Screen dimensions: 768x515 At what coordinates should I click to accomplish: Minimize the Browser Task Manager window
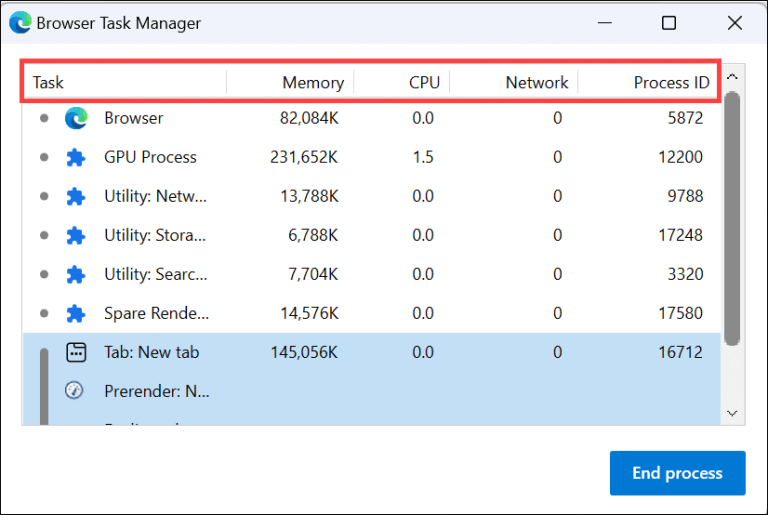[x=605, y=23]
